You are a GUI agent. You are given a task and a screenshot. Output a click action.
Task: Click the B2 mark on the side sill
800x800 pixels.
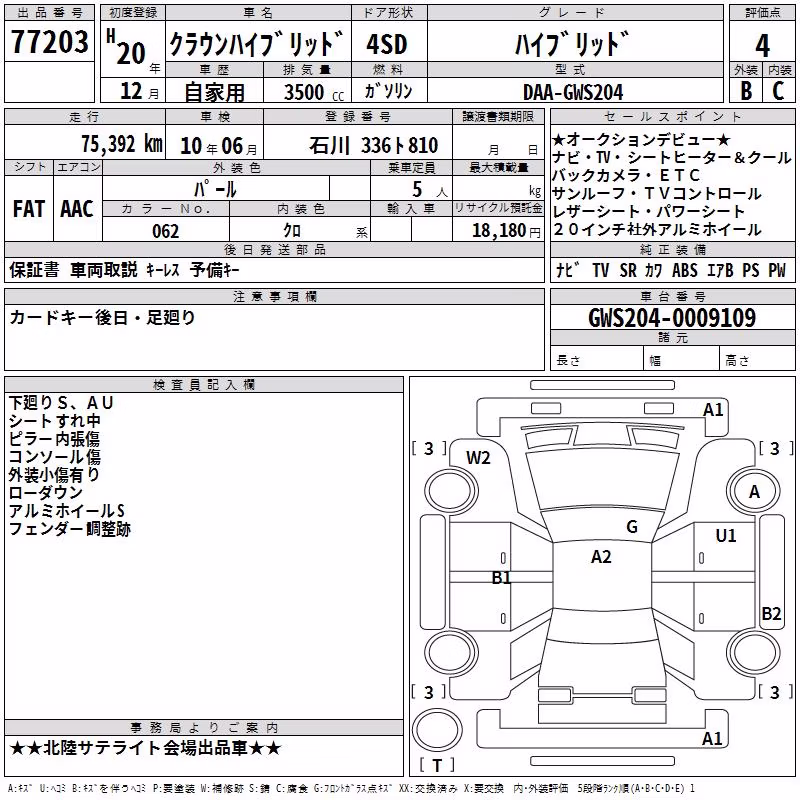[x=771, y=613]
